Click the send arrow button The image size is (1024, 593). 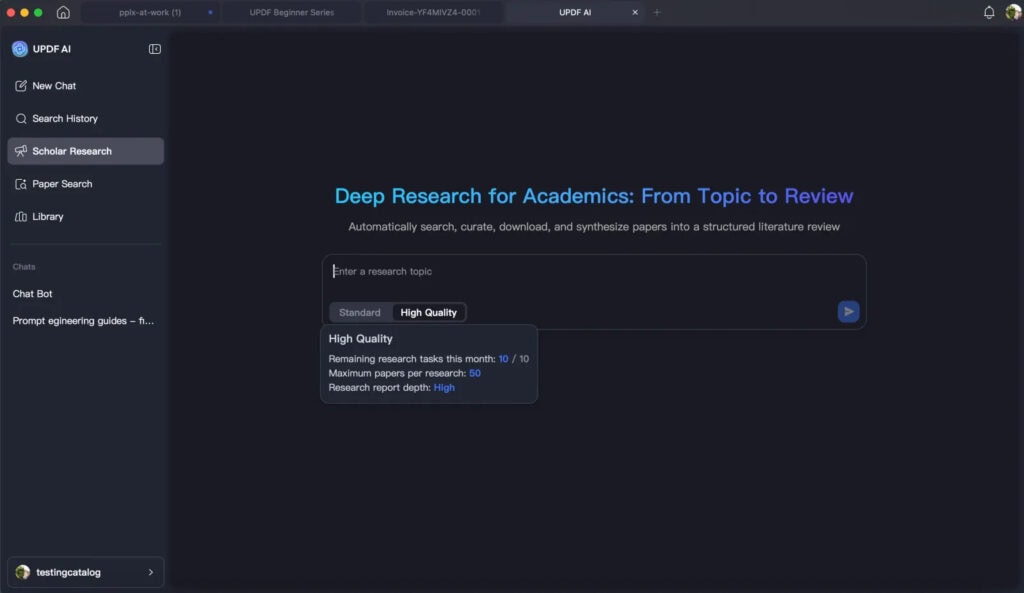[848, 312]
